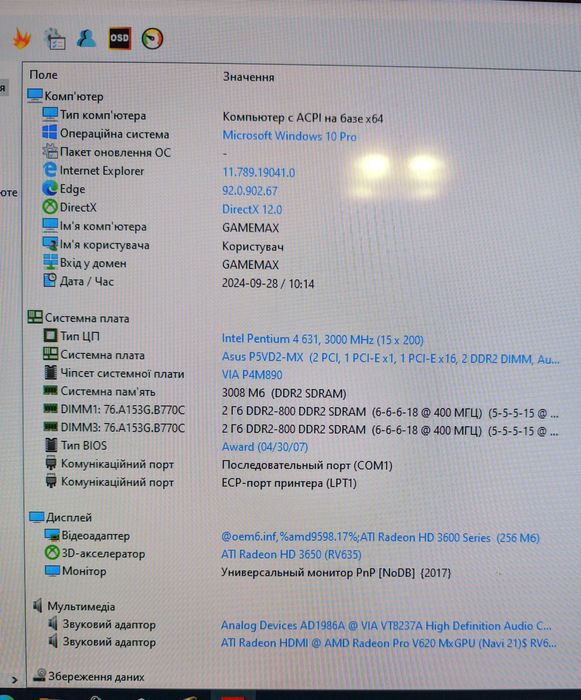Screen dimensions: 581x700
Task: Select the value Последовательный порт (COM1)
Action: tap(307, 465)
